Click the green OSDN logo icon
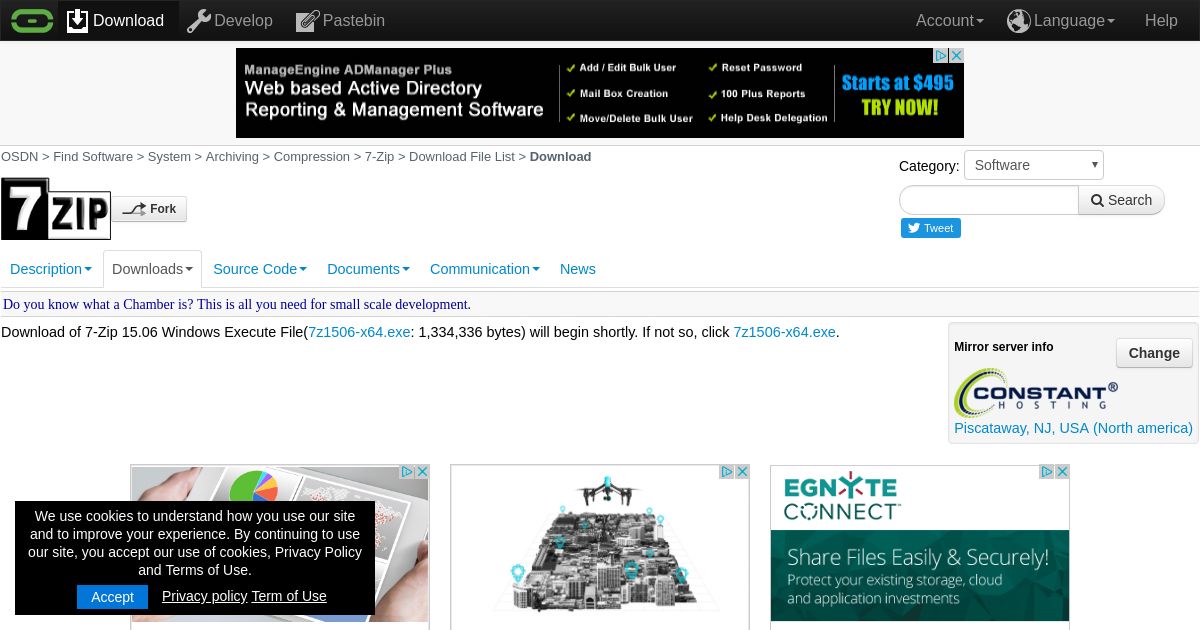Viewport: 1200px width, 630px height. tap(32, 20)
